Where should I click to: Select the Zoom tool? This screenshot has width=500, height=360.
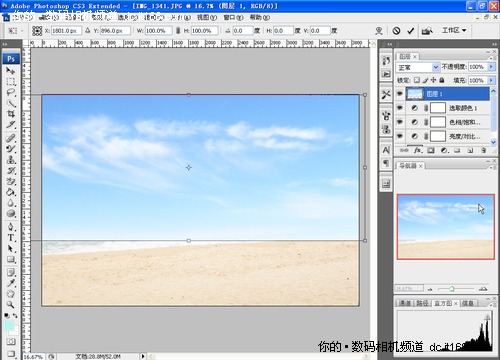[10, 304]
